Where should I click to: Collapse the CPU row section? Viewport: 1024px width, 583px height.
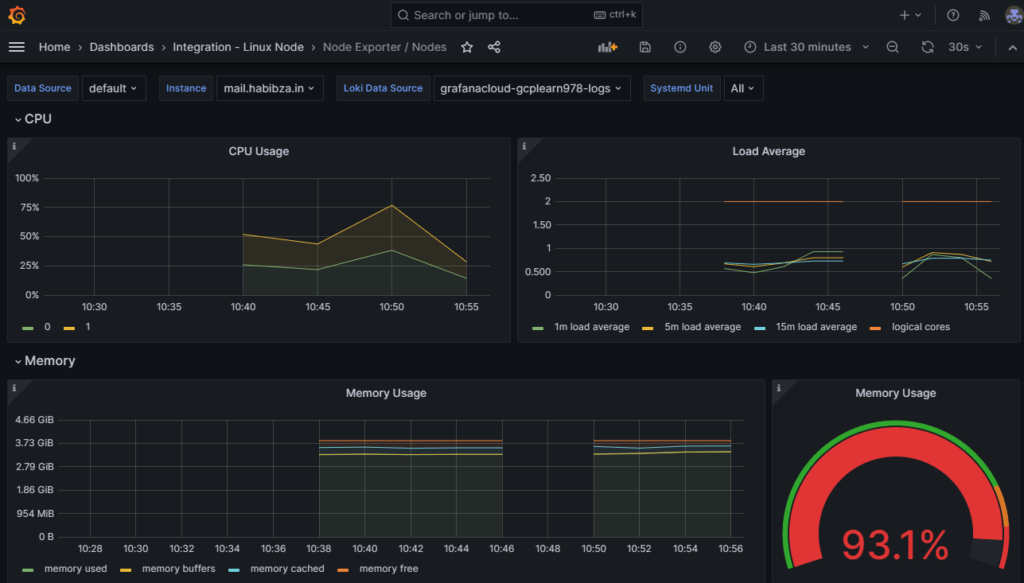tap(33, 119)
